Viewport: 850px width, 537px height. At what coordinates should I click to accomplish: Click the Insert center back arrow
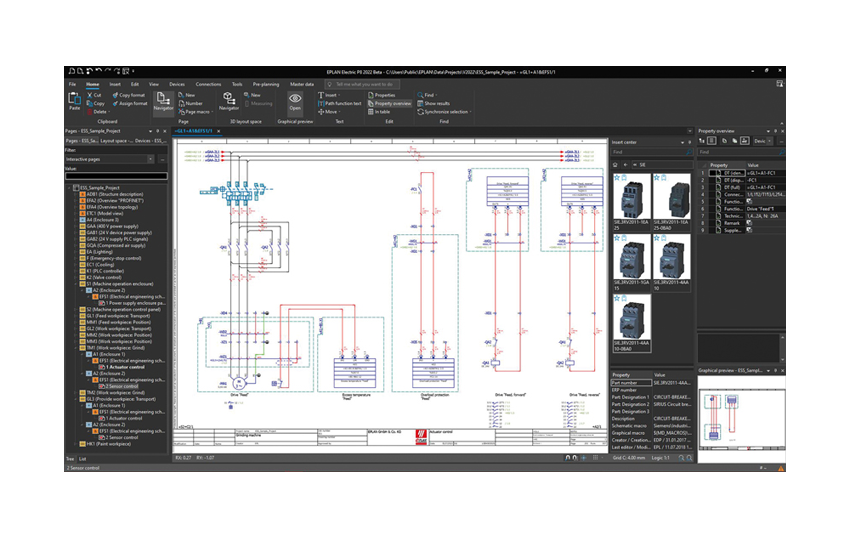click(625, 165)
